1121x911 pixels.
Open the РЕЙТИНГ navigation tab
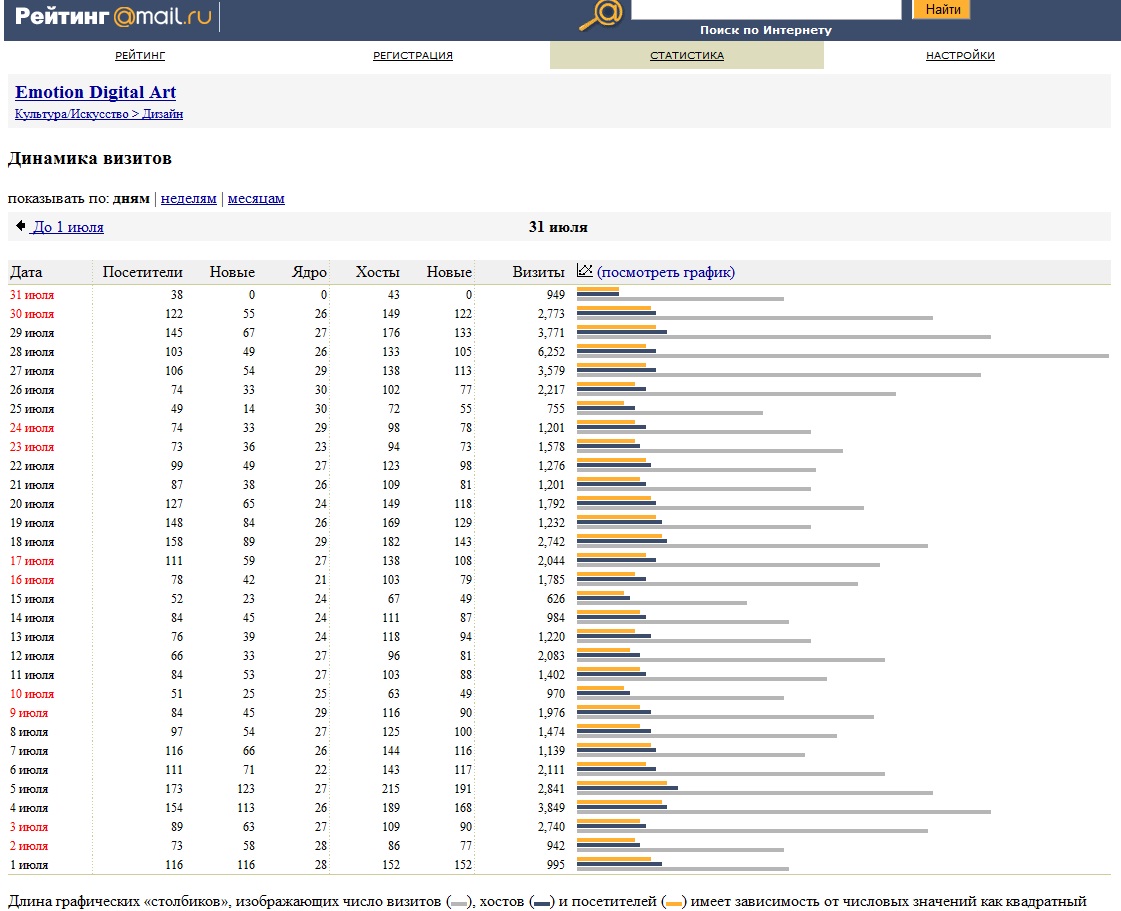tap(140, 56)
